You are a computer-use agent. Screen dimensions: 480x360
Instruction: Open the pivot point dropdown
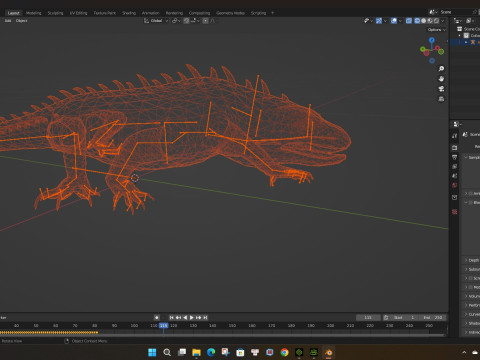pos(176,21)
